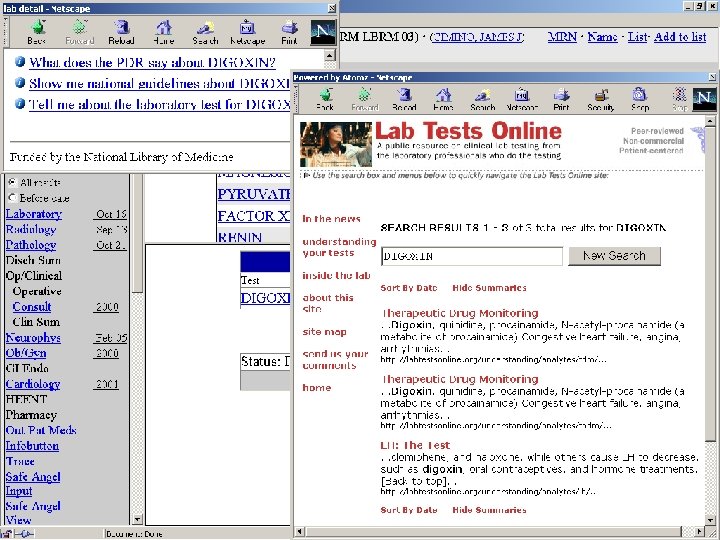The width and height of the screenshot is (720, 540).
Task: Click the Atomz window horizontal scrollbar left arrow
Action: pos(299,532)
